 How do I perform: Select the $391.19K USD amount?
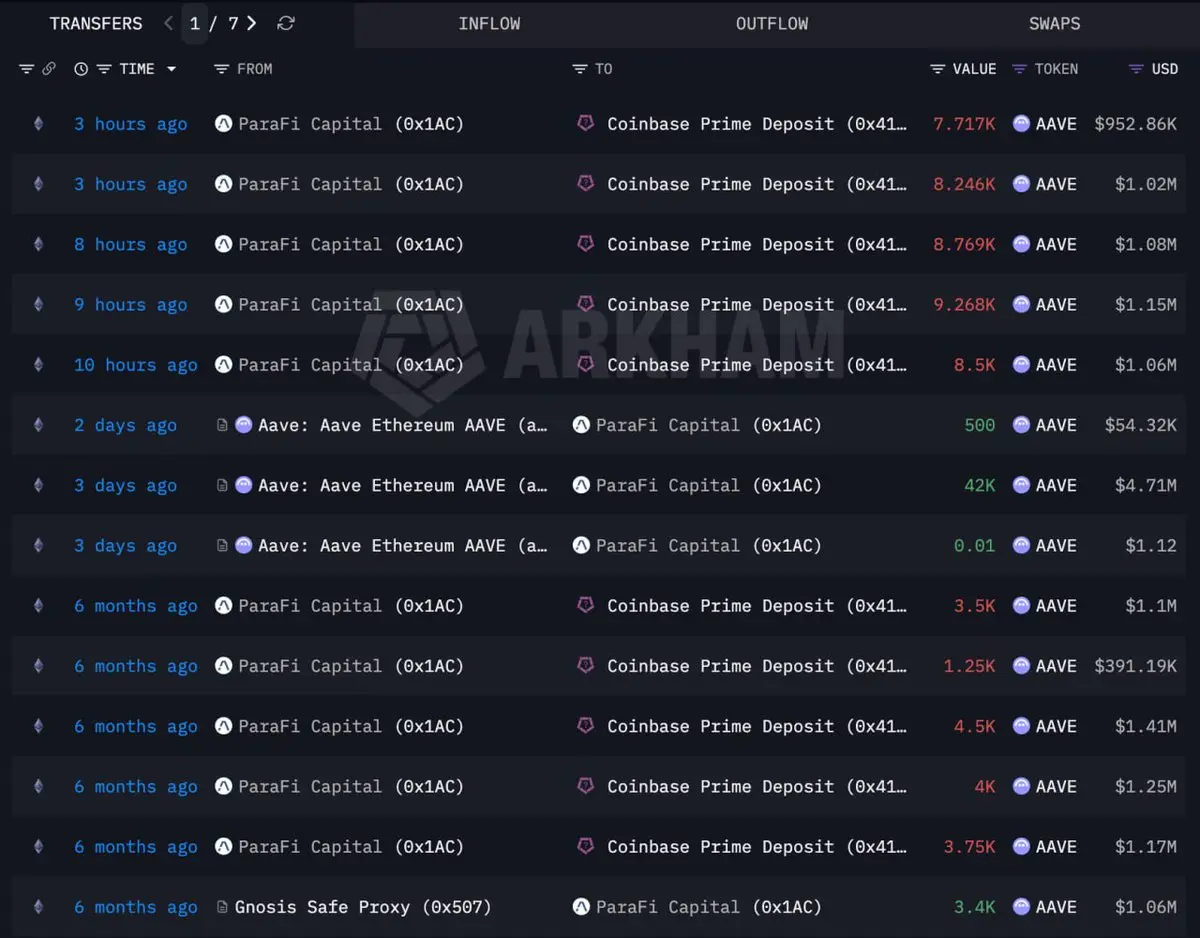[x=1136, y=666]
